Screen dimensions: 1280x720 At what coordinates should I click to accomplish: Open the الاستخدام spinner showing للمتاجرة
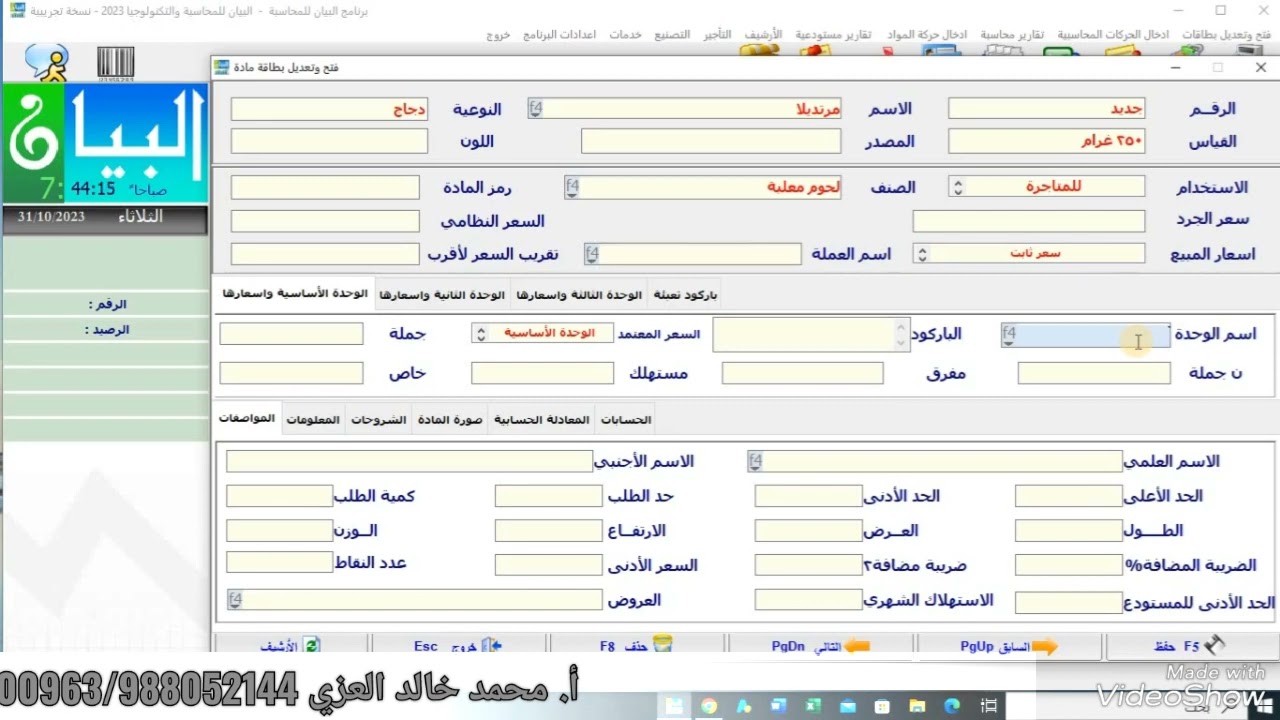(957, 186)
